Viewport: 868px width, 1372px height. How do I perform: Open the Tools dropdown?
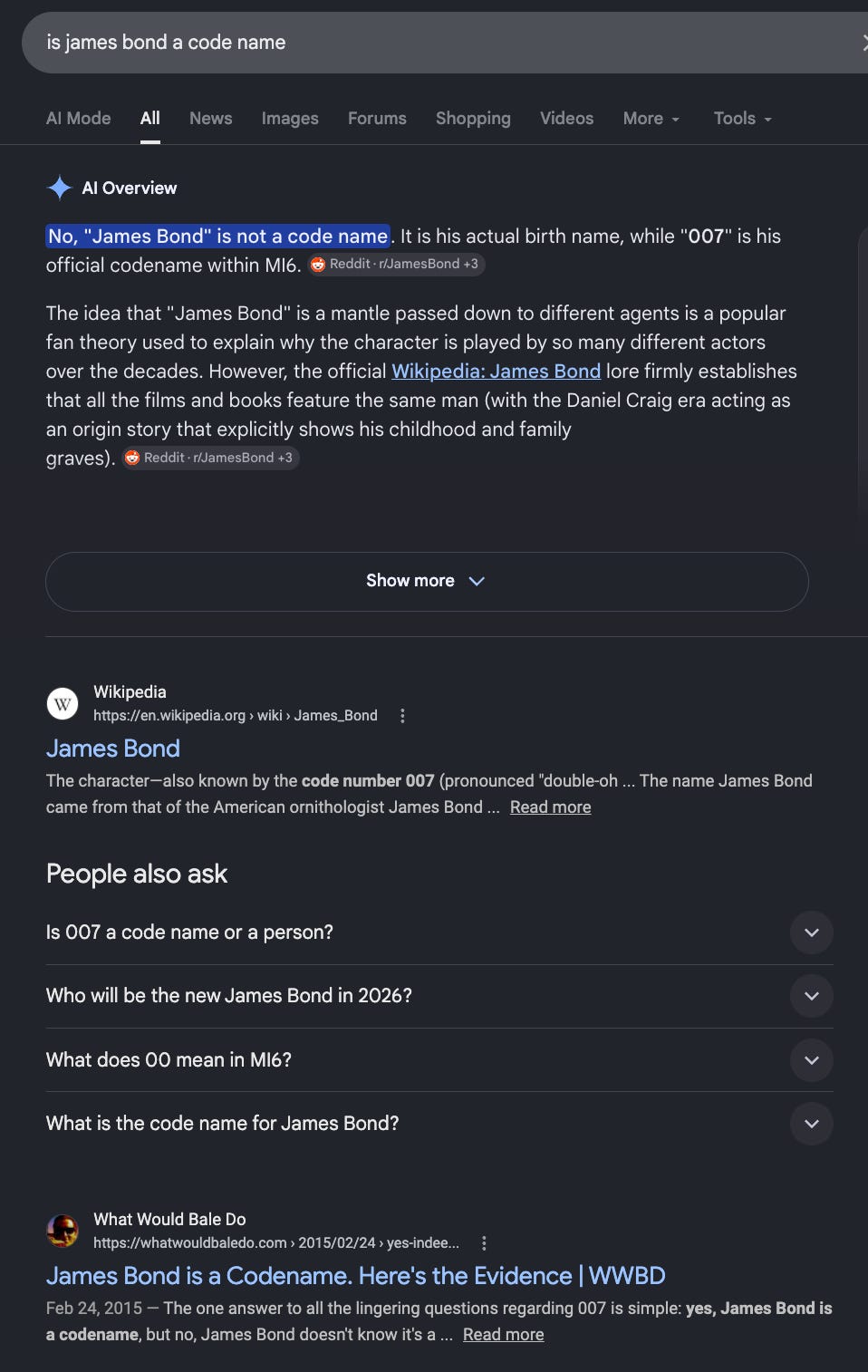pos(743,119)
